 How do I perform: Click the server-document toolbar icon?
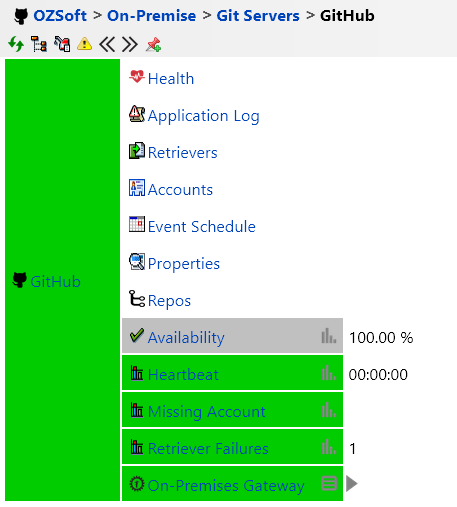tap(62, 44)
